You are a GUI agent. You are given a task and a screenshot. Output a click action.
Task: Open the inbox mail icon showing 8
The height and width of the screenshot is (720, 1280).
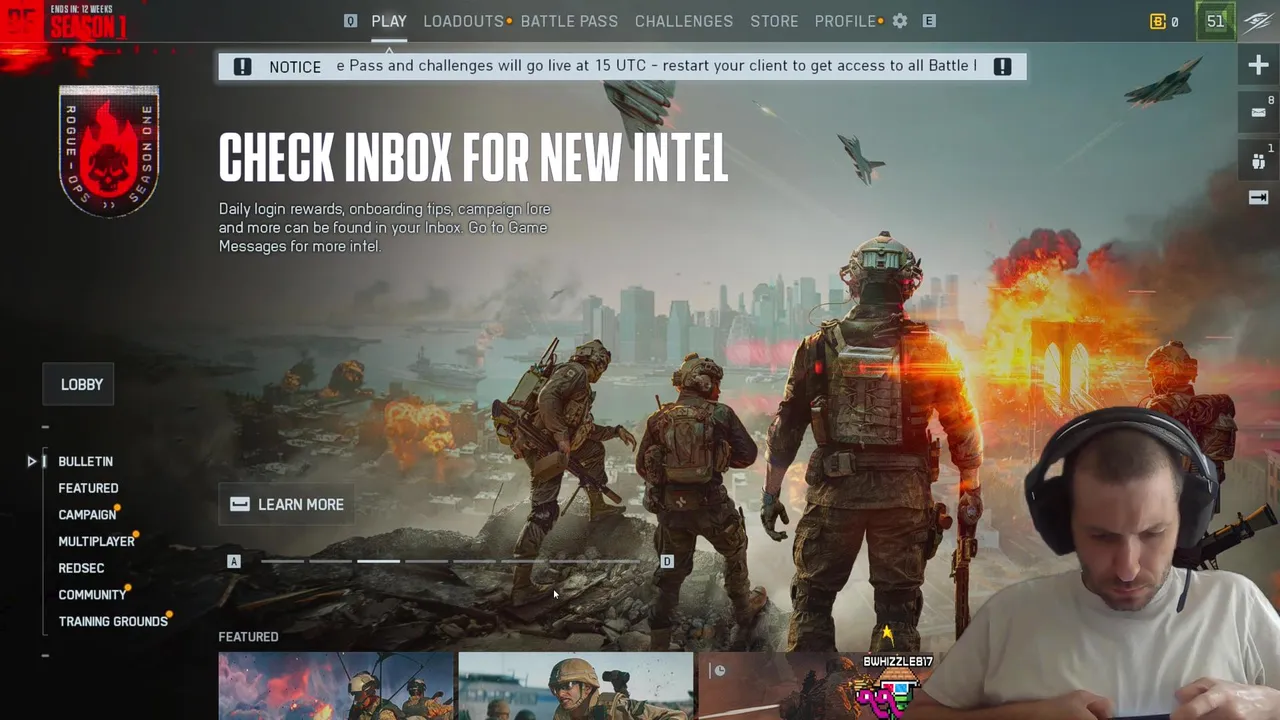tap(1259, 112)
